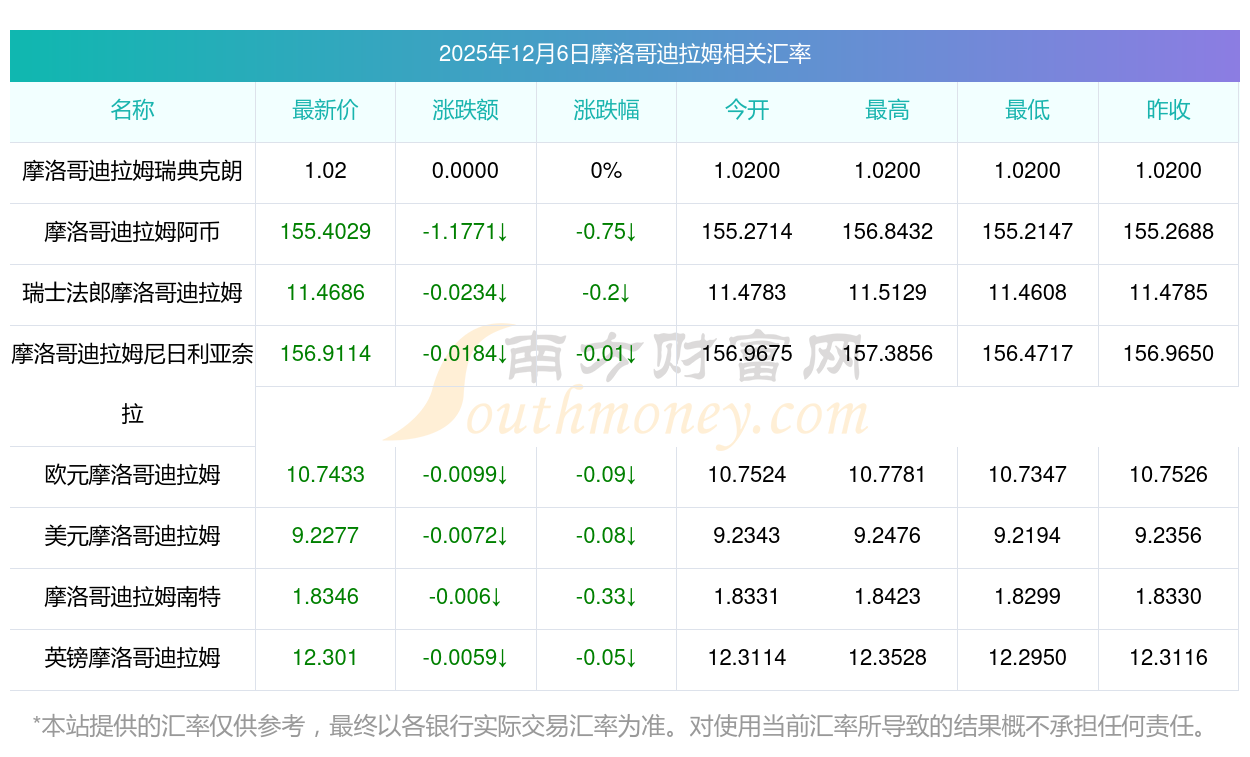Click the previous close 156.9650
The image size is (1250, 757).
(x=1169, y=354)
